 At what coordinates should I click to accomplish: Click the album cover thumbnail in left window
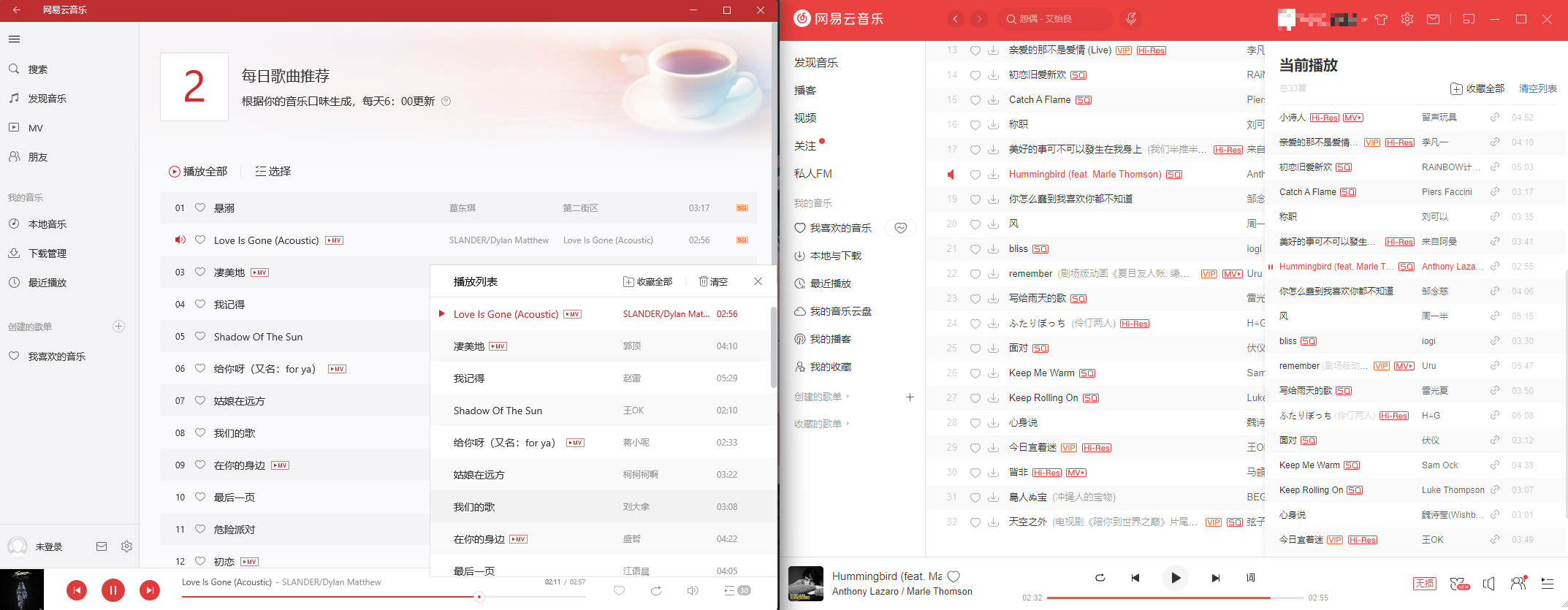click(22, 590)
